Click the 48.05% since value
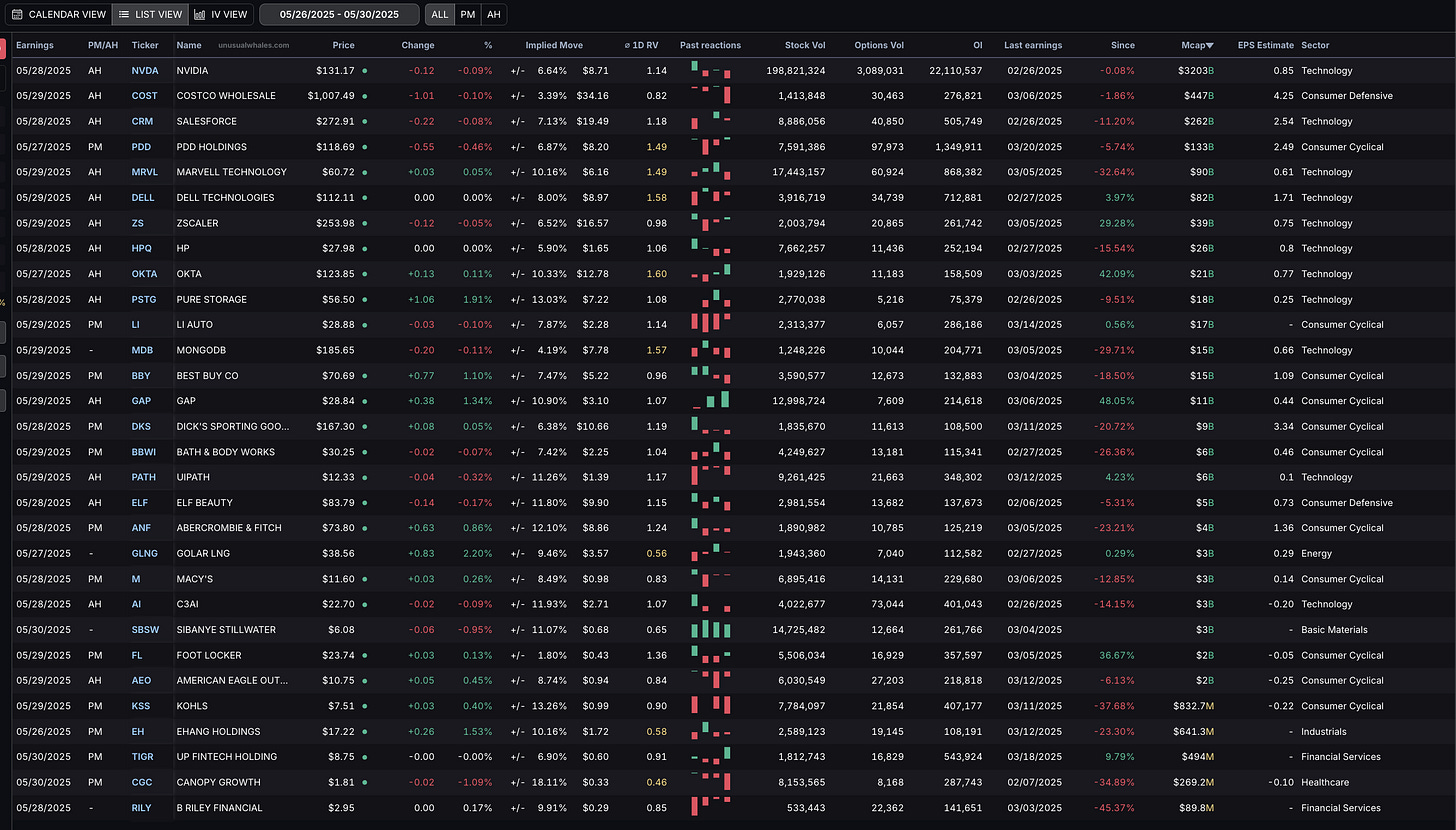The width and height of the screenshot is (1456, 830). tap(1117, 401)
